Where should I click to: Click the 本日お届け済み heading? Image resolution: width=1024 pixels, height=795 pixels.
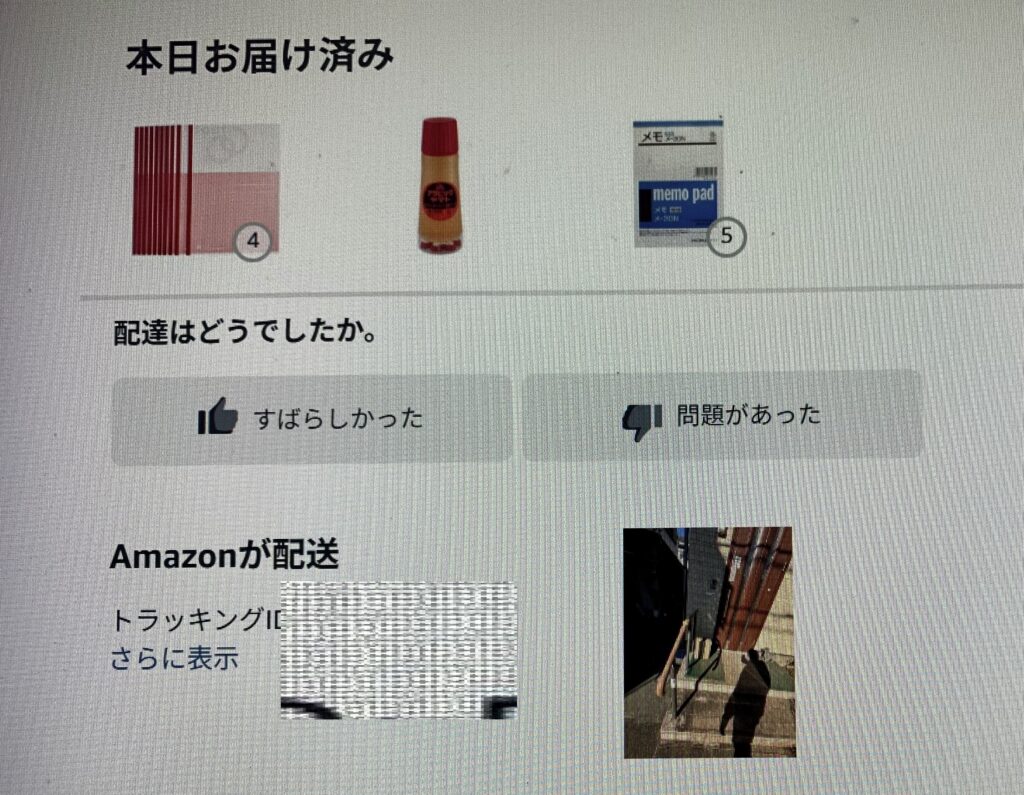click(x=259, y=56)
